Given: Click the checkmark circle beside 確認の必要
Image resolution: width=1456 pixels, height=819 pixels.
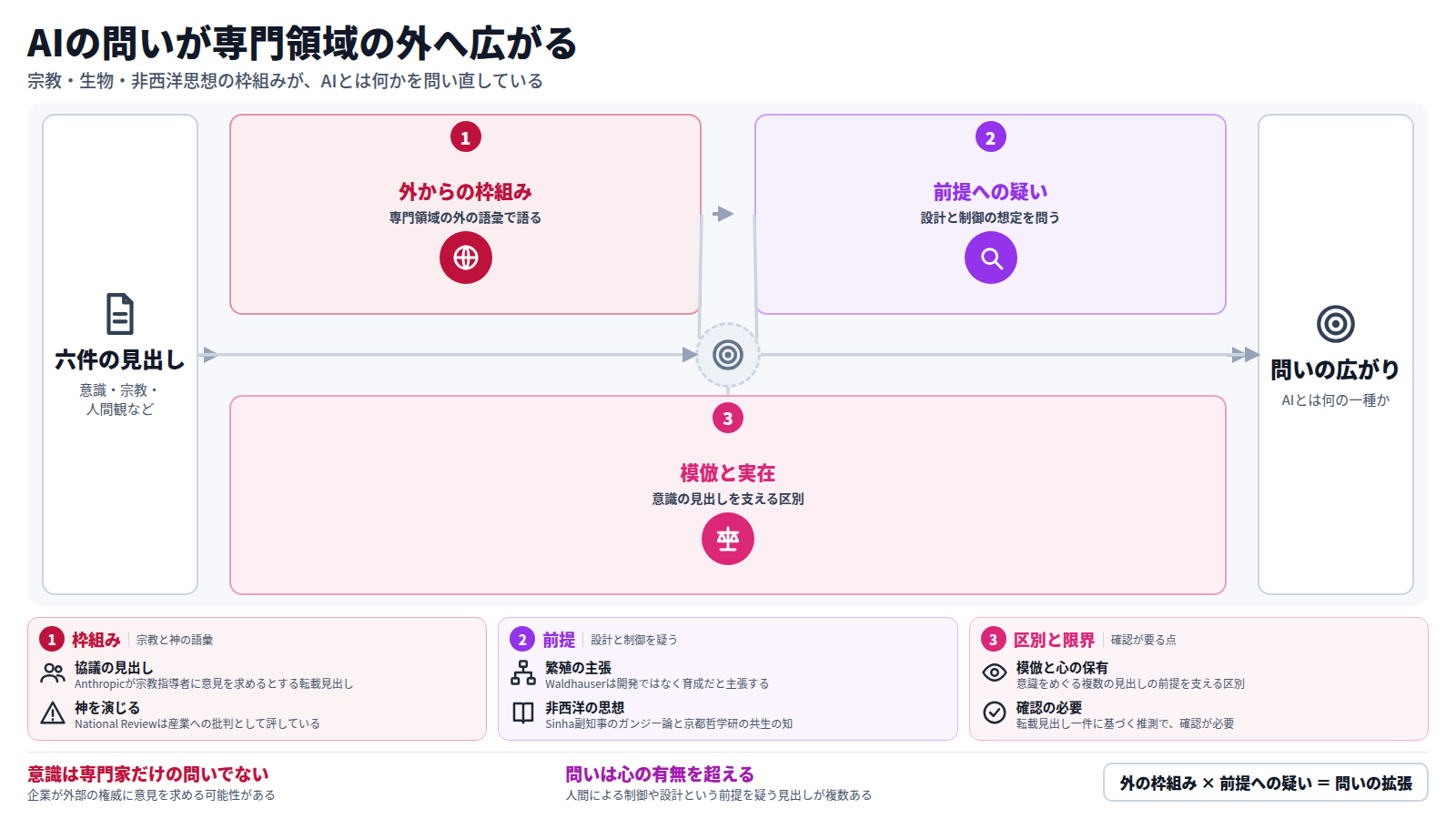Looking at the screenshot, I should point(995,713).
